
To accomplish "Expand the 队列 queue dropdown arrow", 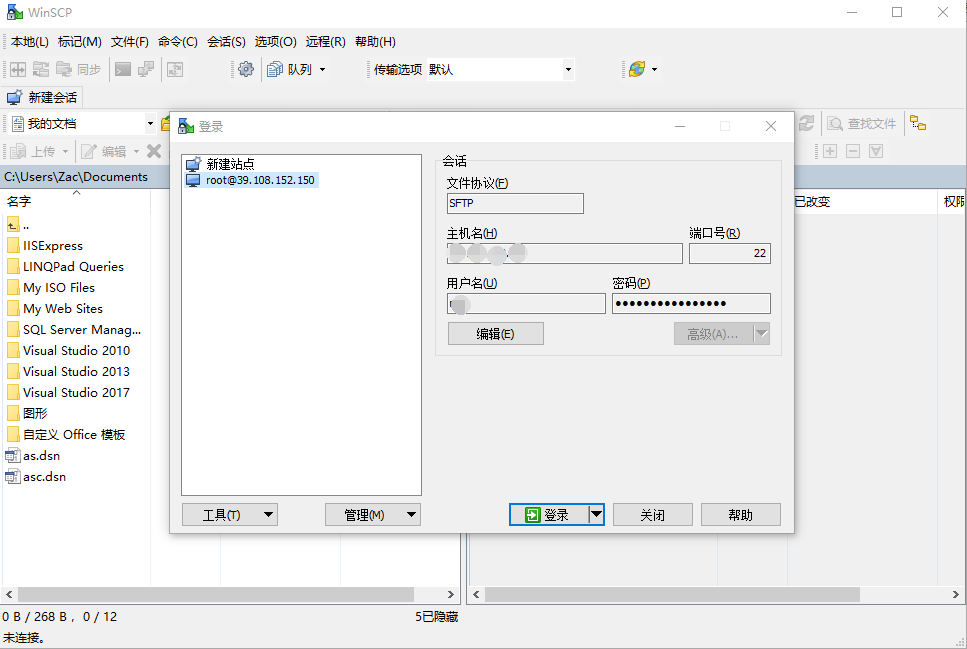I will 323,69.
